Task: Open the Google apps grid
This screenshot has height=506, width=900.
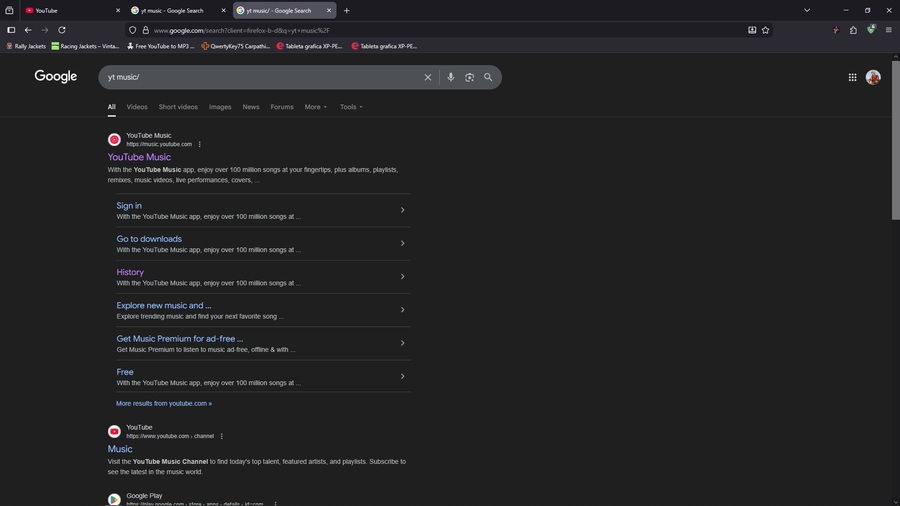Action: pyautogui.click(x=852, y=77)
